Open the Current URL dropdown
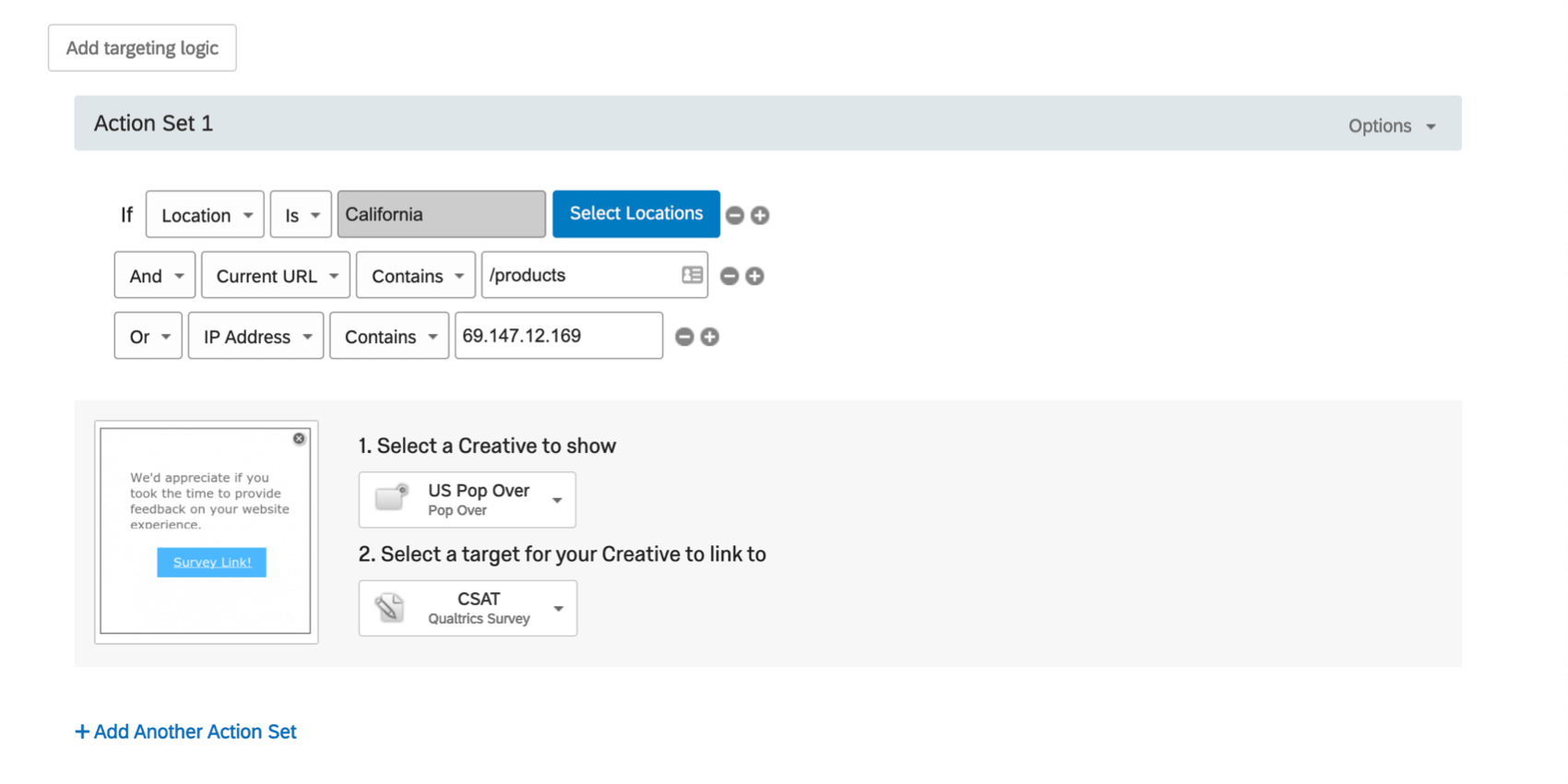Screen dimensions: 1568x784 [x=276, y=276]
